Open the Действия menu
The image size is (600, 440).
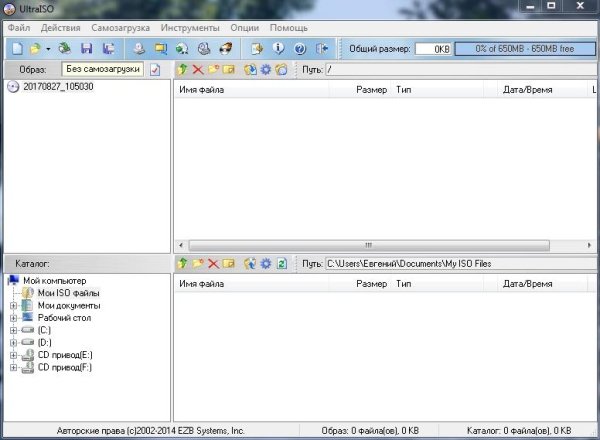click(60, 28)
